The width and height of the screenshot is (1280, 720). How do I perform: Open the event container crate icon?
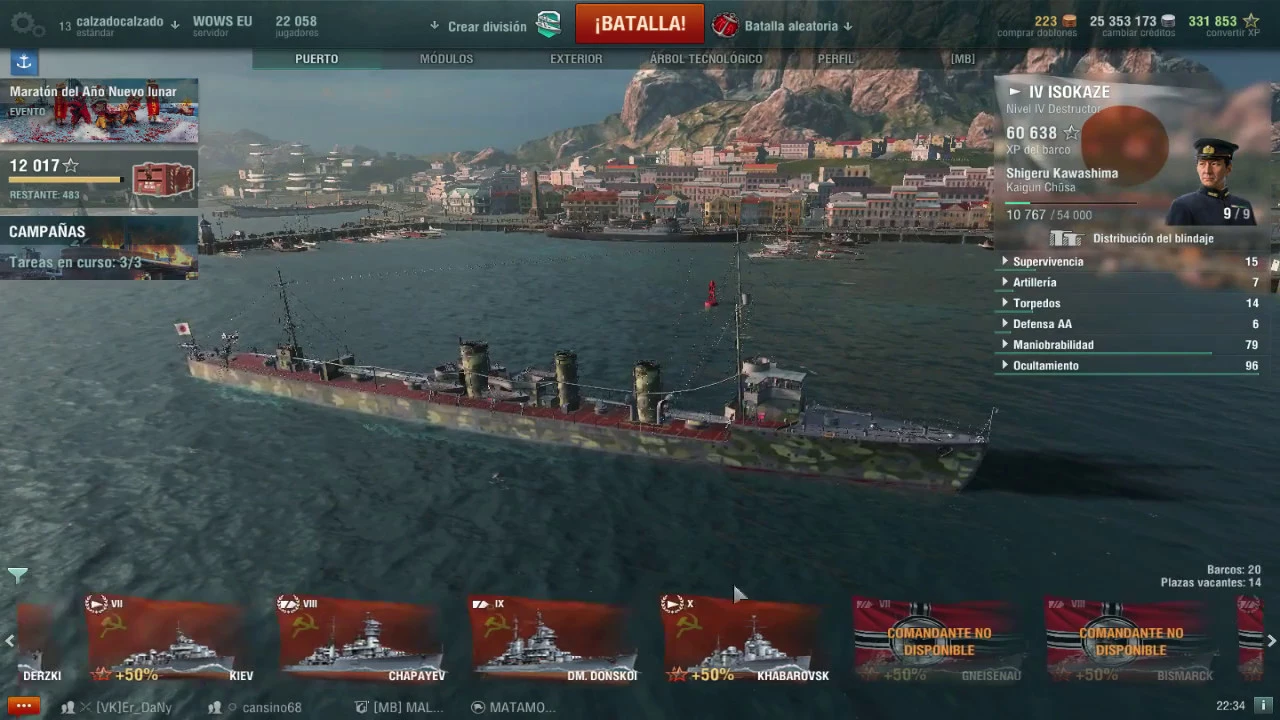tap(162, 179)
